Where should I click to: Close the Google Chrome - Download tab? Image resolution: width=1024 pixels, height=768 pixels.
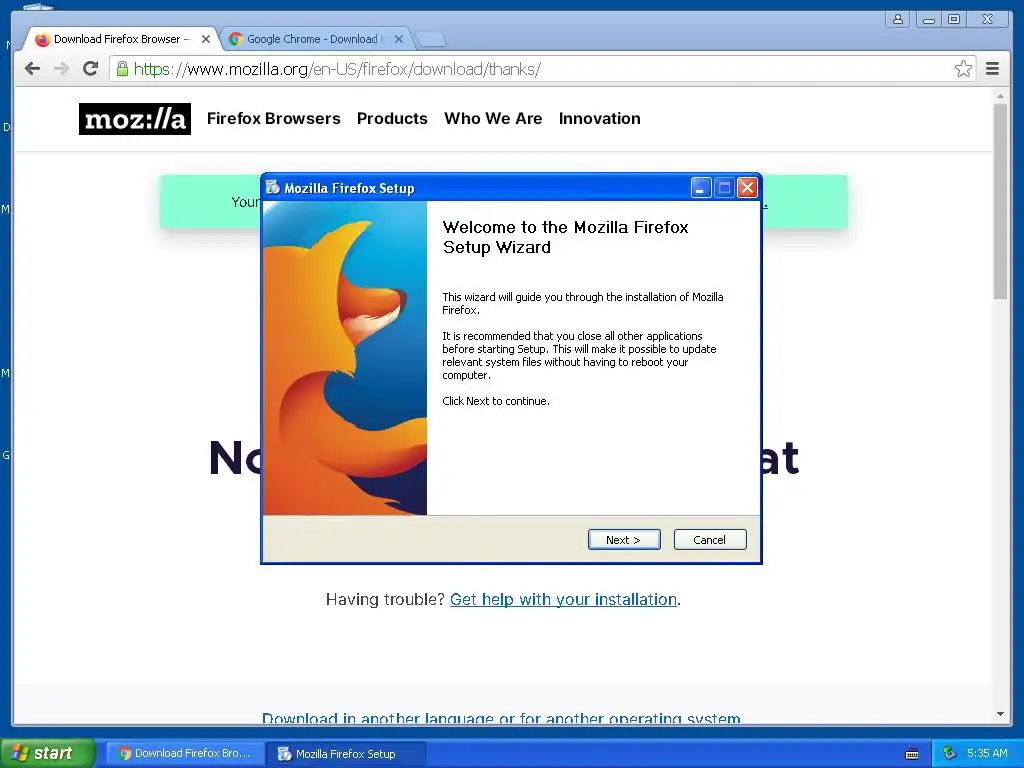pos(399,39)
